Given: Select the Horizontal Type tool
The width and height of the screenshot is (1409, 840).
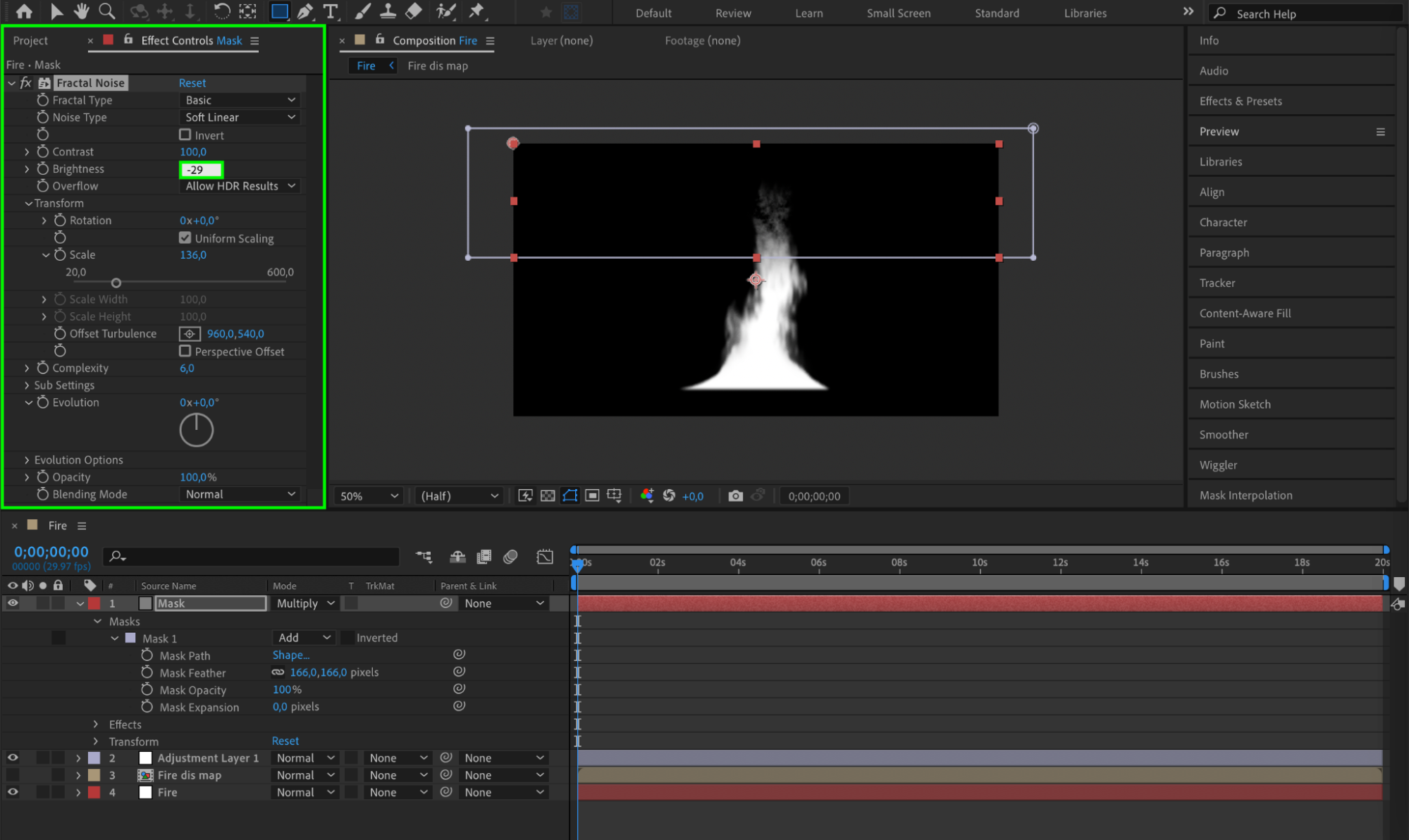Looking at the screenshot, I should [x=330, y=11].
